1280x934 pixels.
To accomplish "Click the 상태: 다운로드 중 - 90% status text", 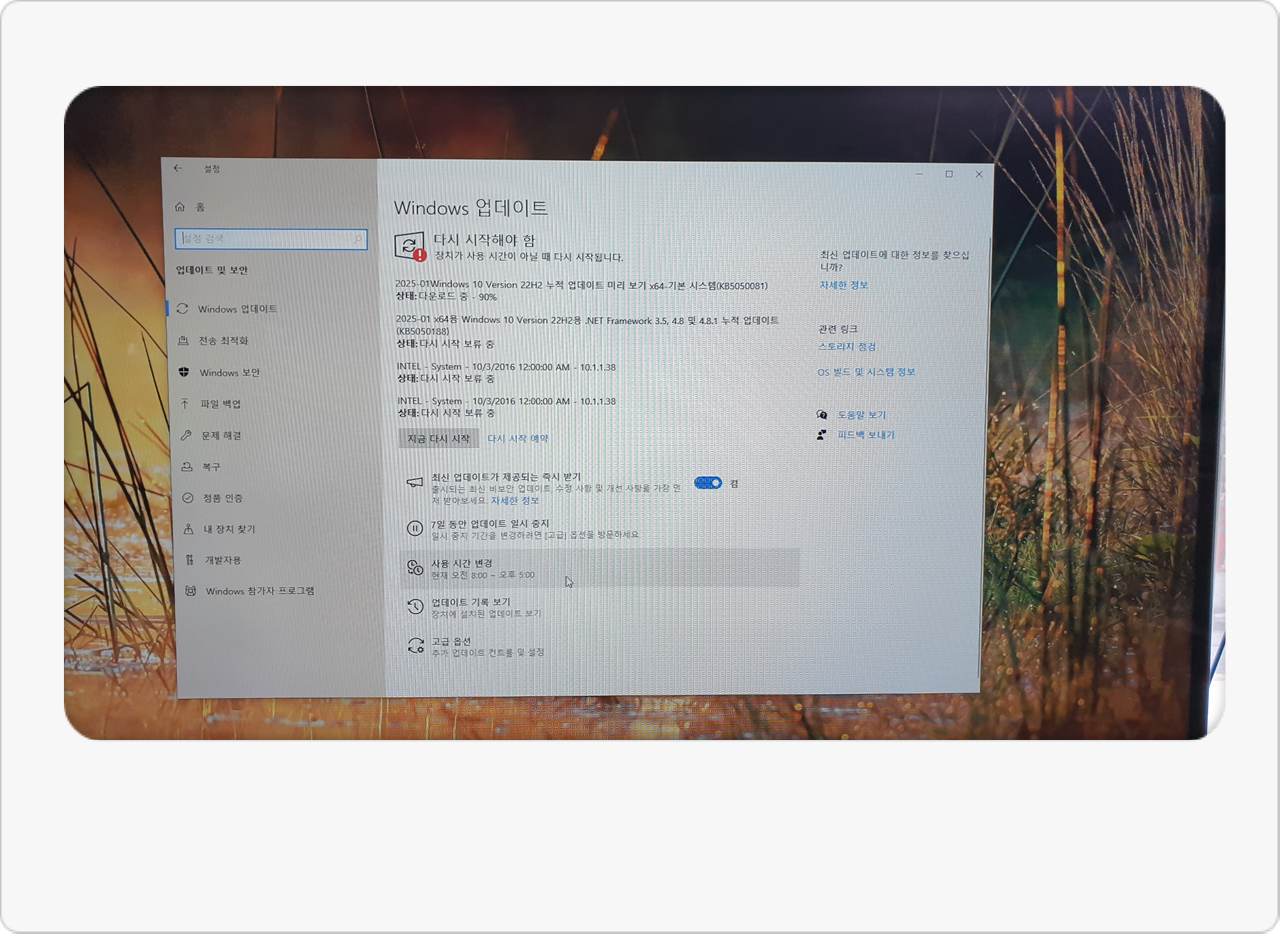I will [x=446, y=297].
